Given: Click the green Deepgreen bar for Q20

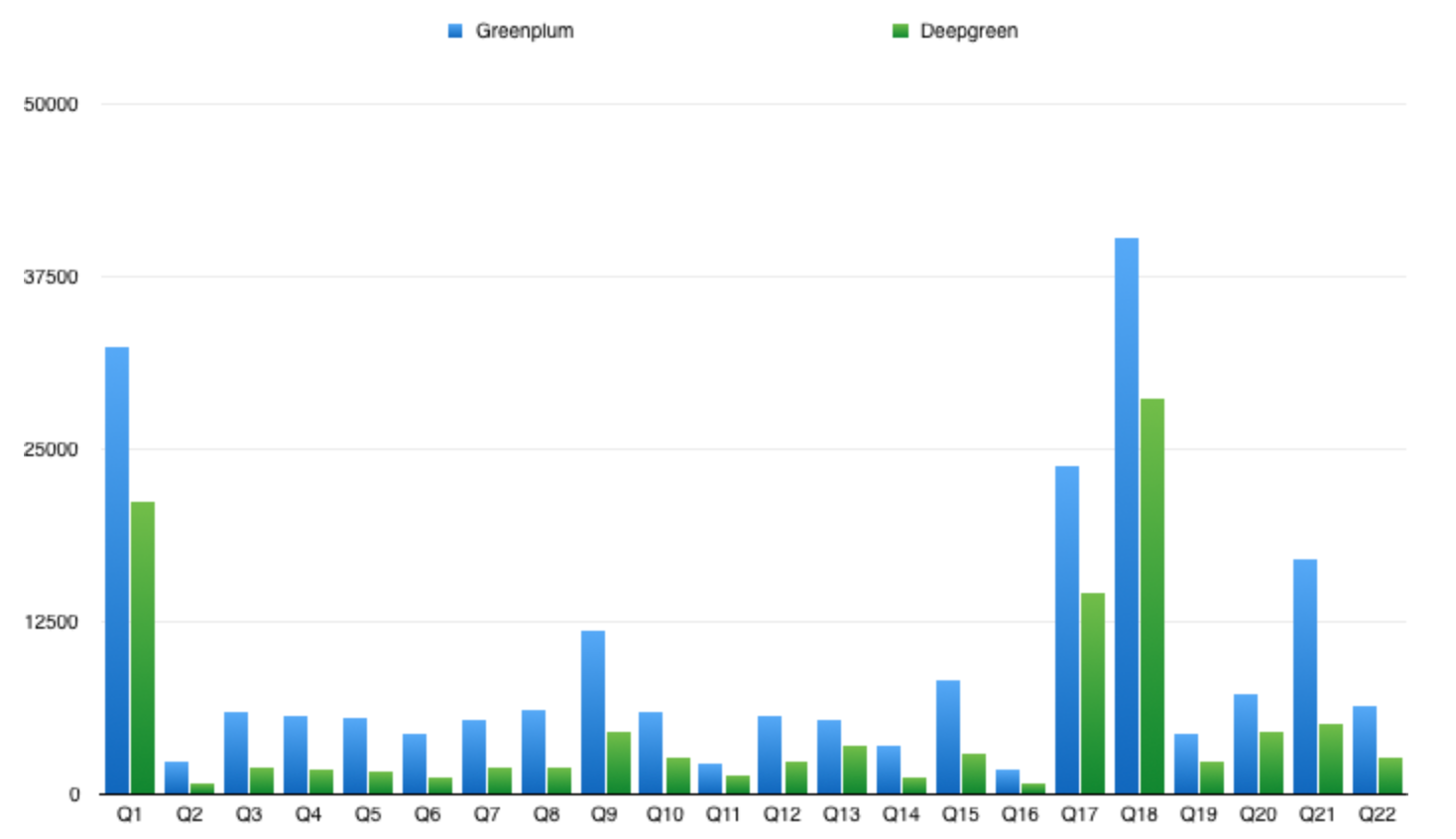Looking at the screenshot, I should 1272,763.
